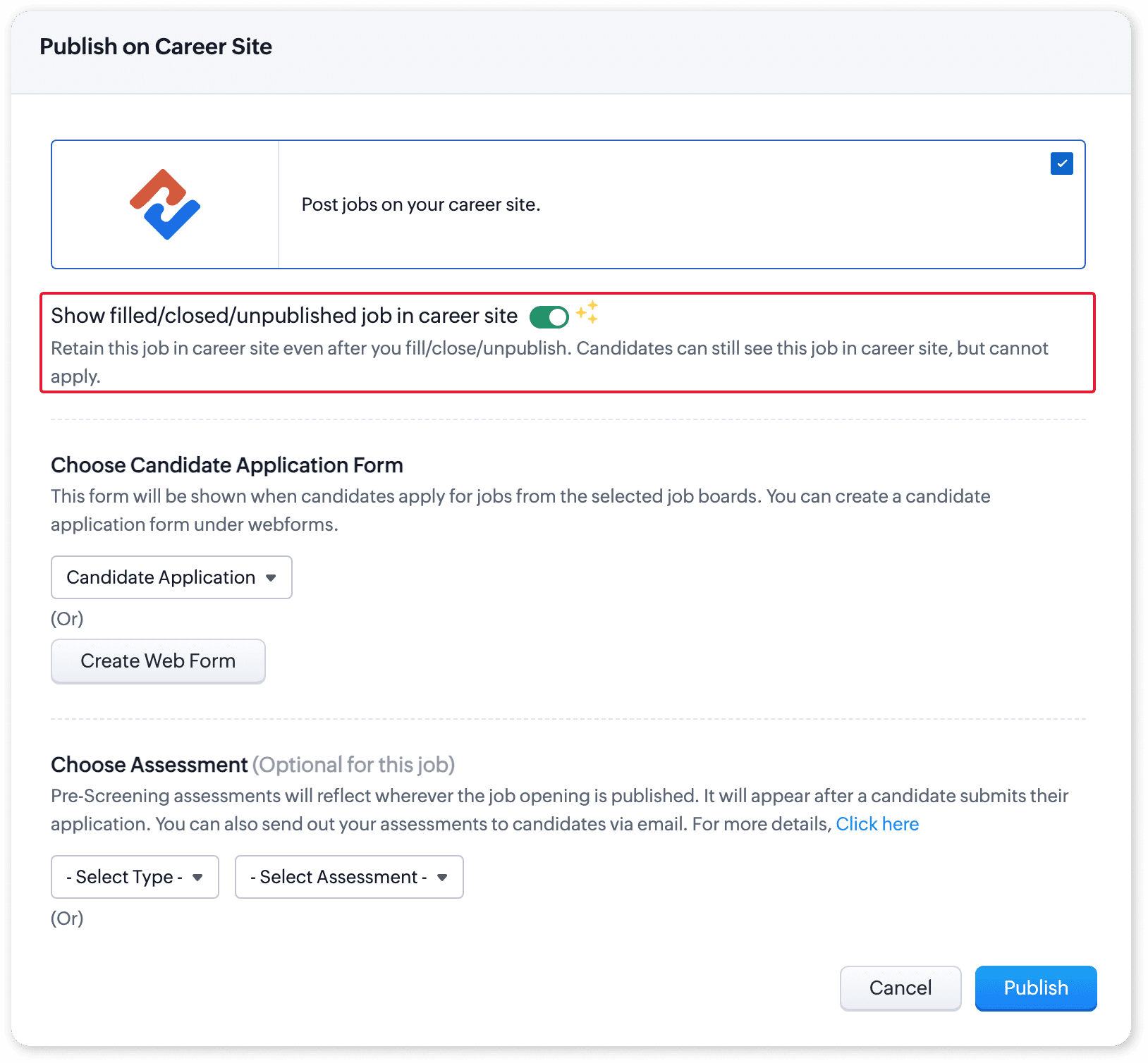Click the arrow on the Candidate Application dropdown
Viewport: 1148px width, 1063px height.
point(271,578)
